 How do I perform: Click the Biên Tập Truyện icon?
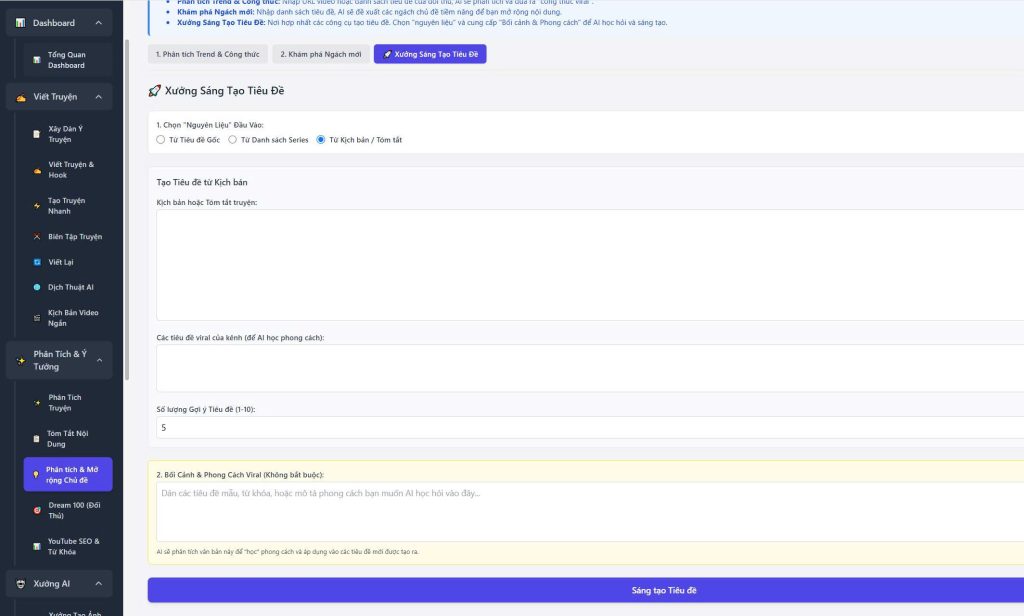pos(37,237)
